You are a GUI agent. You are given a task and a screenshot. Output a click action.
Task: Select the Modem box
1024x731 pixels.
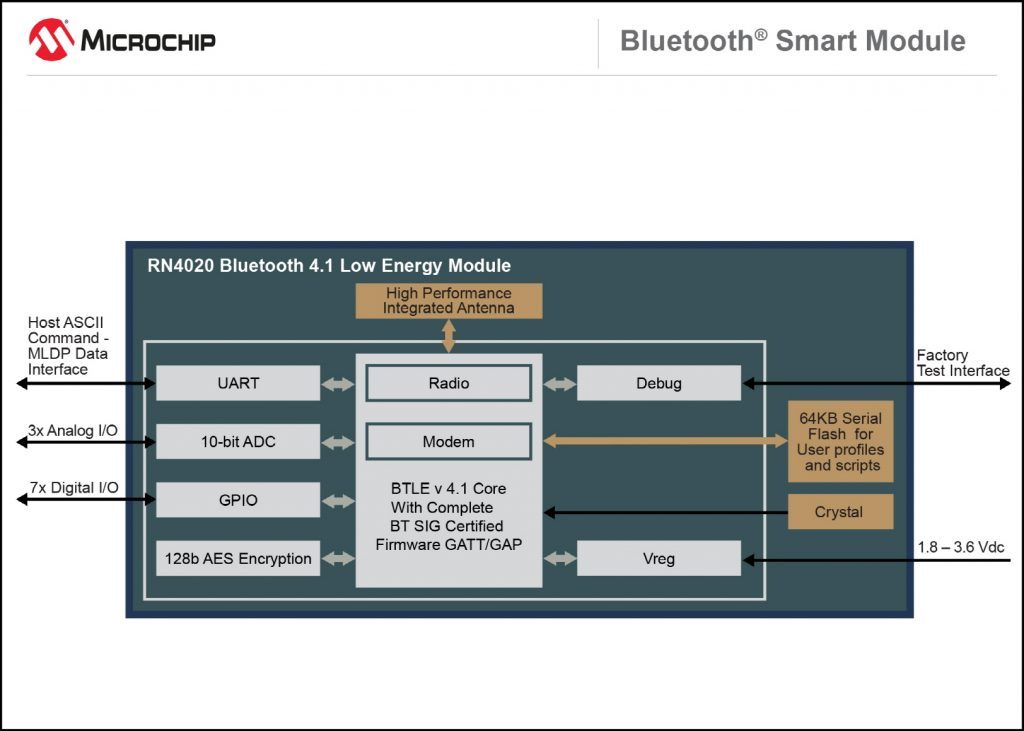pos(448,441)
